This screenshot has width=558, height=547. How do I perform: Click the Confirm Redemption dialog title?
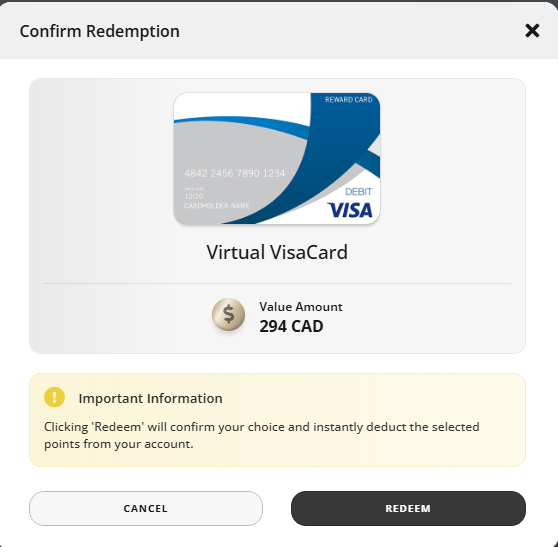coord(100,31)
